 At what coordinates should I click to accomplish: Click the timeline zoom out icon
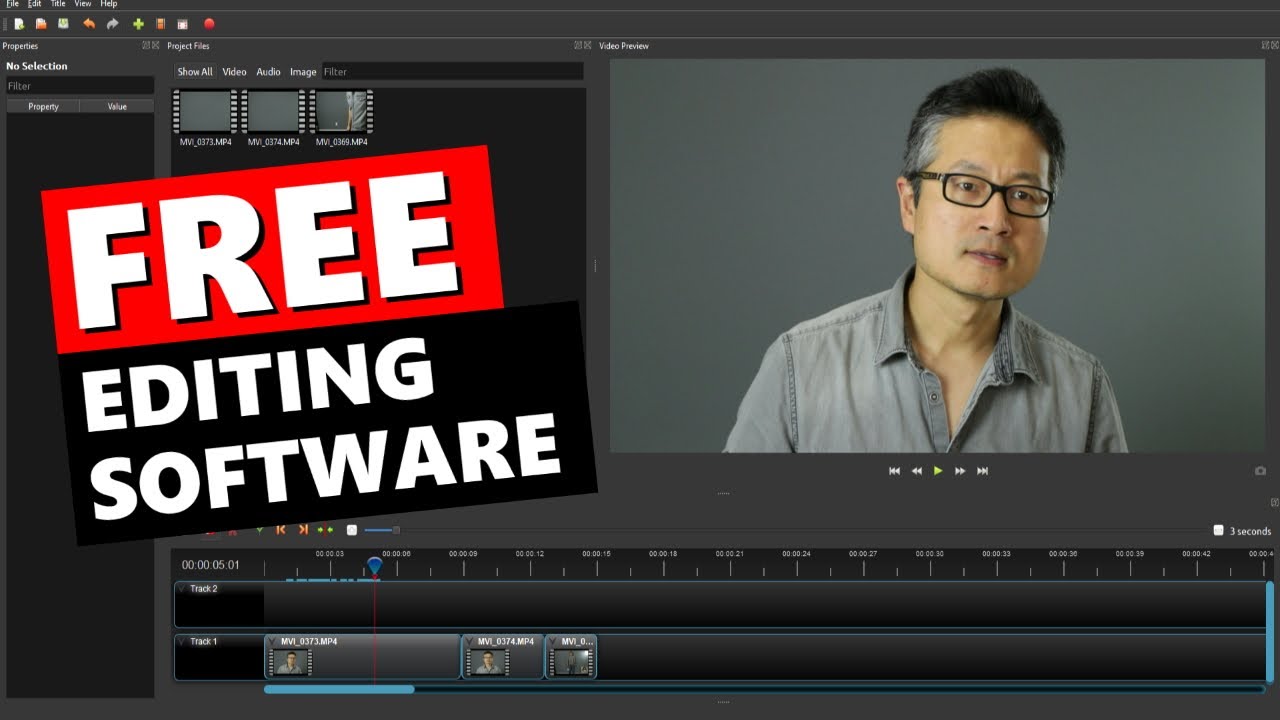(351, 530)
